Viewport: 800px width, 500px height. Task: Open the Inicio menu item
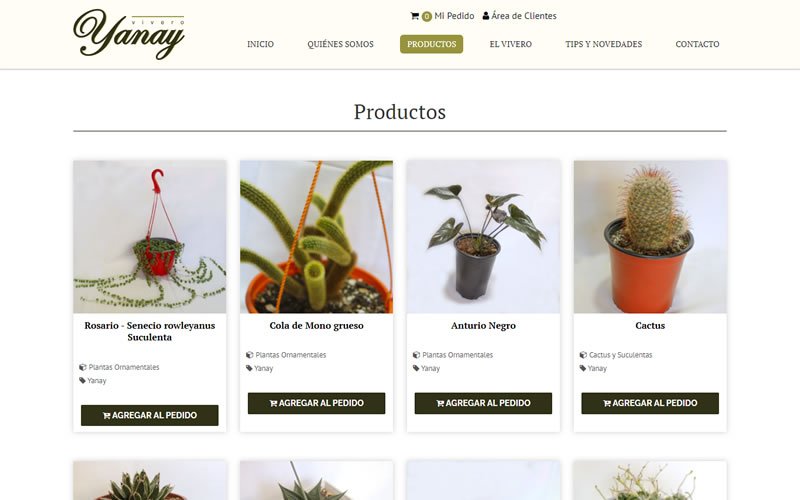(x=260, y=44)
